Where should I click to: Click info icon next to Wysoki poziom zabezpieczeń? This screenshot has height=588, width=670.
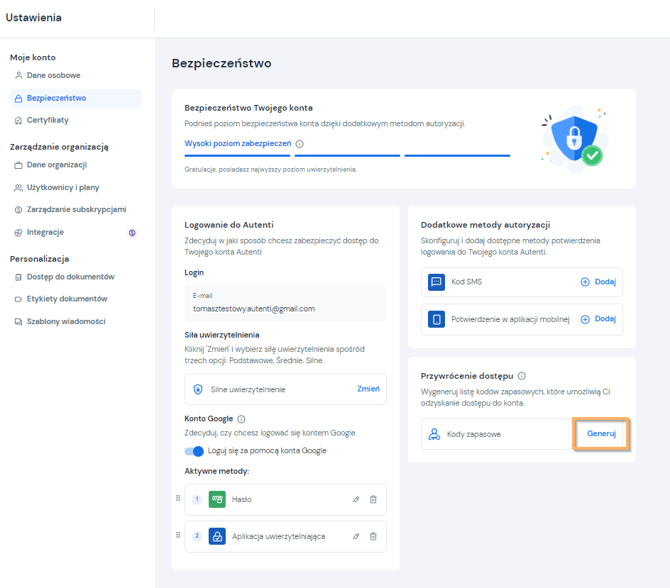(x=300, y=144)
